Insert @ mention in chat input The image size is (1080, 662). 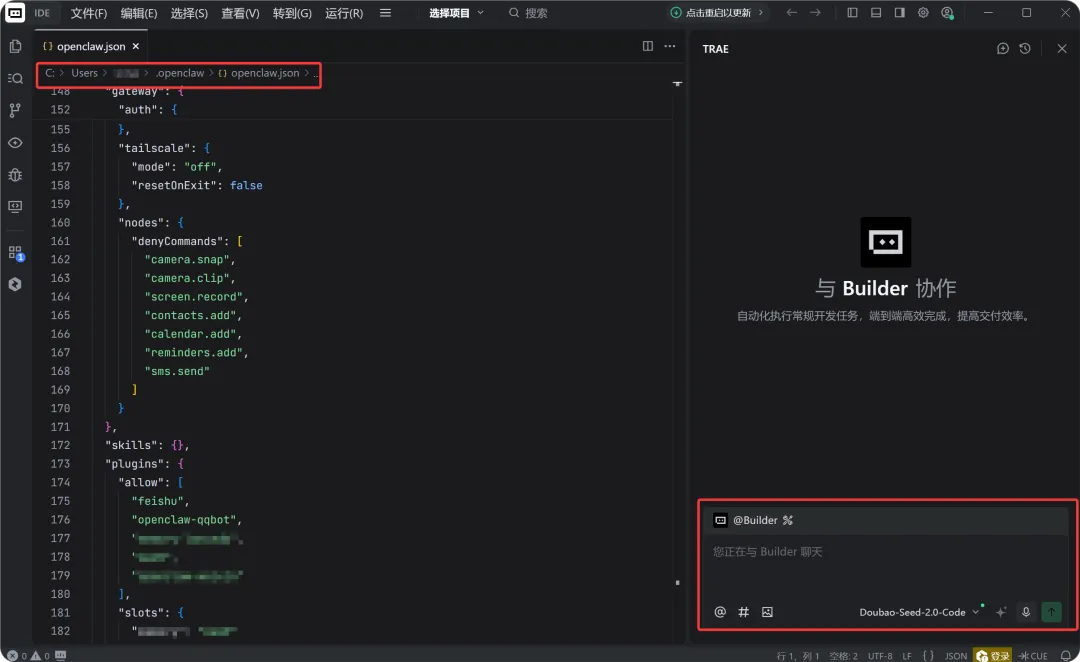720,612
